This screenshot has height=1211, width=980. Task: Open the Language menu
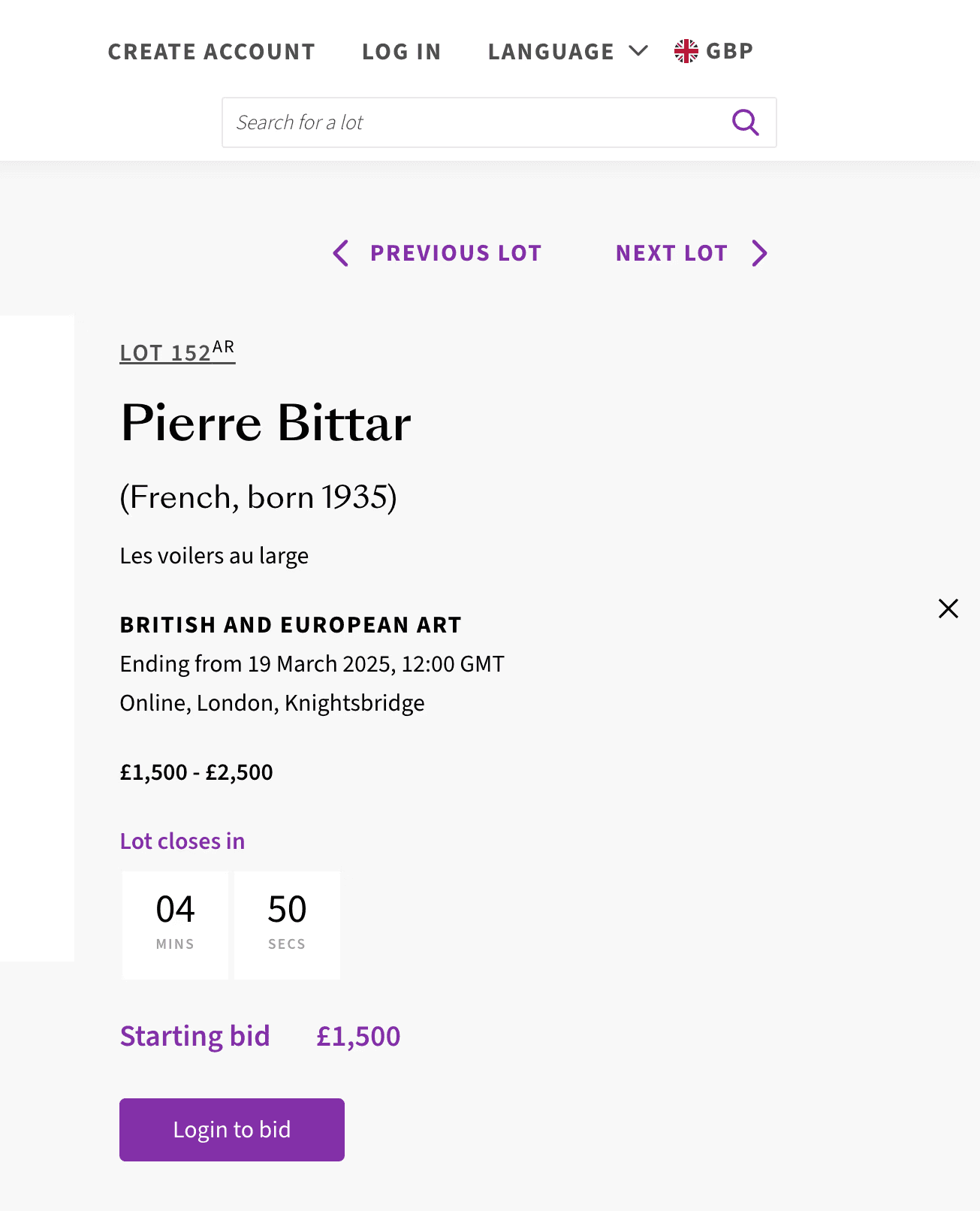point(550,51)
